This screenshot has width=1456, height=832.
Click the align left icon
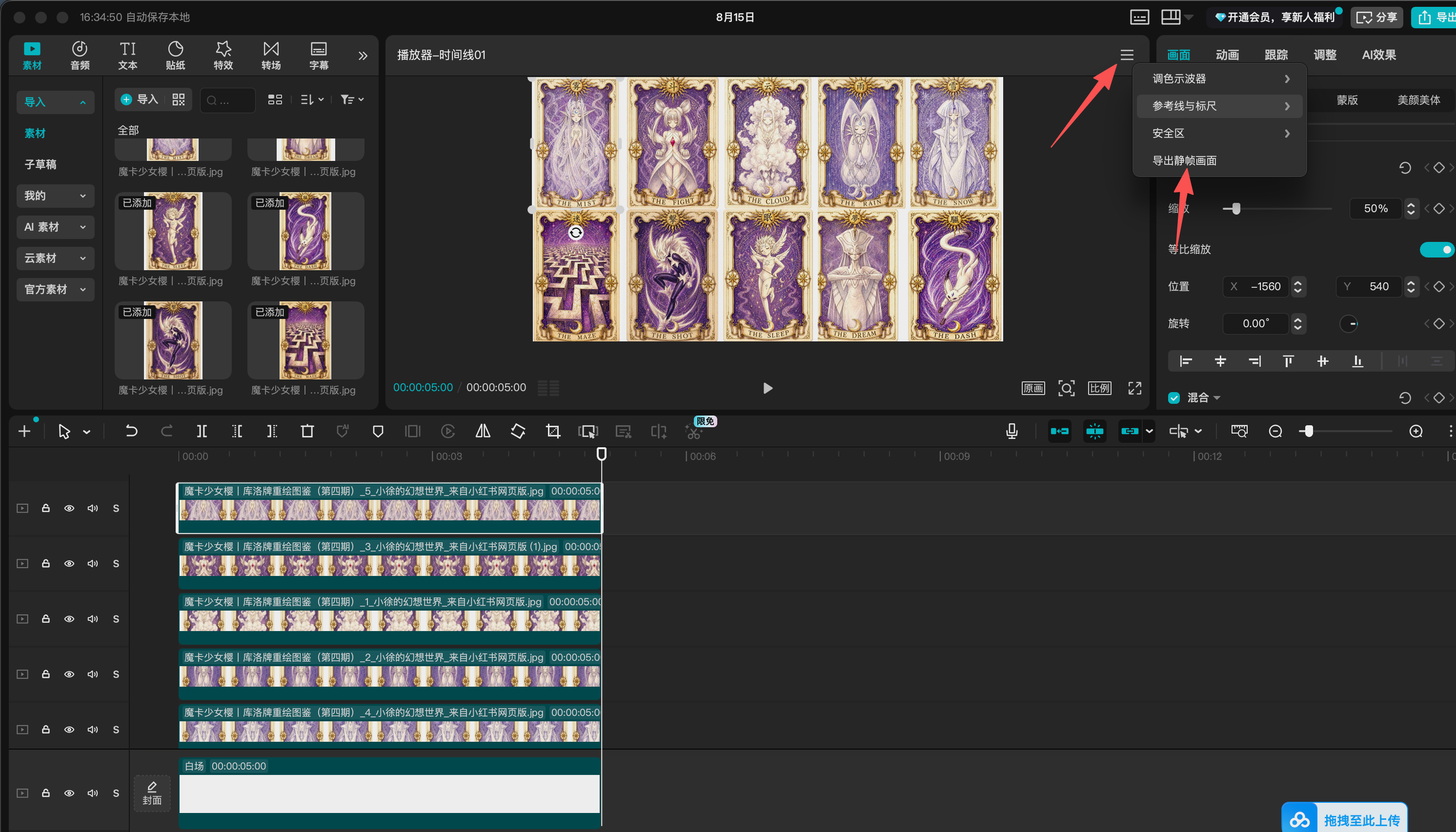pos(1186,361)
